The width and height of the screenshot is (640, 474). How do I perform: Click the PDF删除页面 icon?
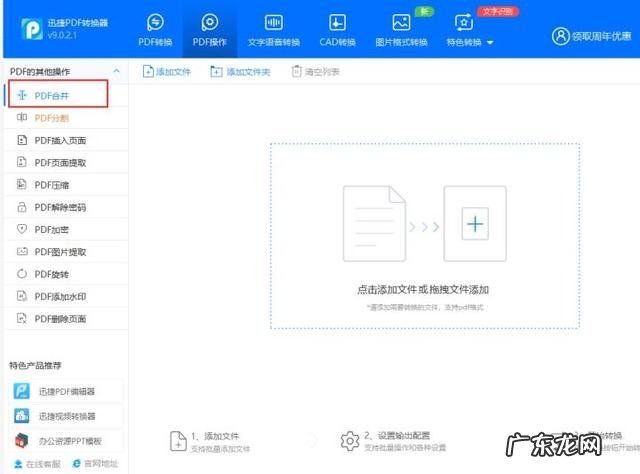[22, 318]
